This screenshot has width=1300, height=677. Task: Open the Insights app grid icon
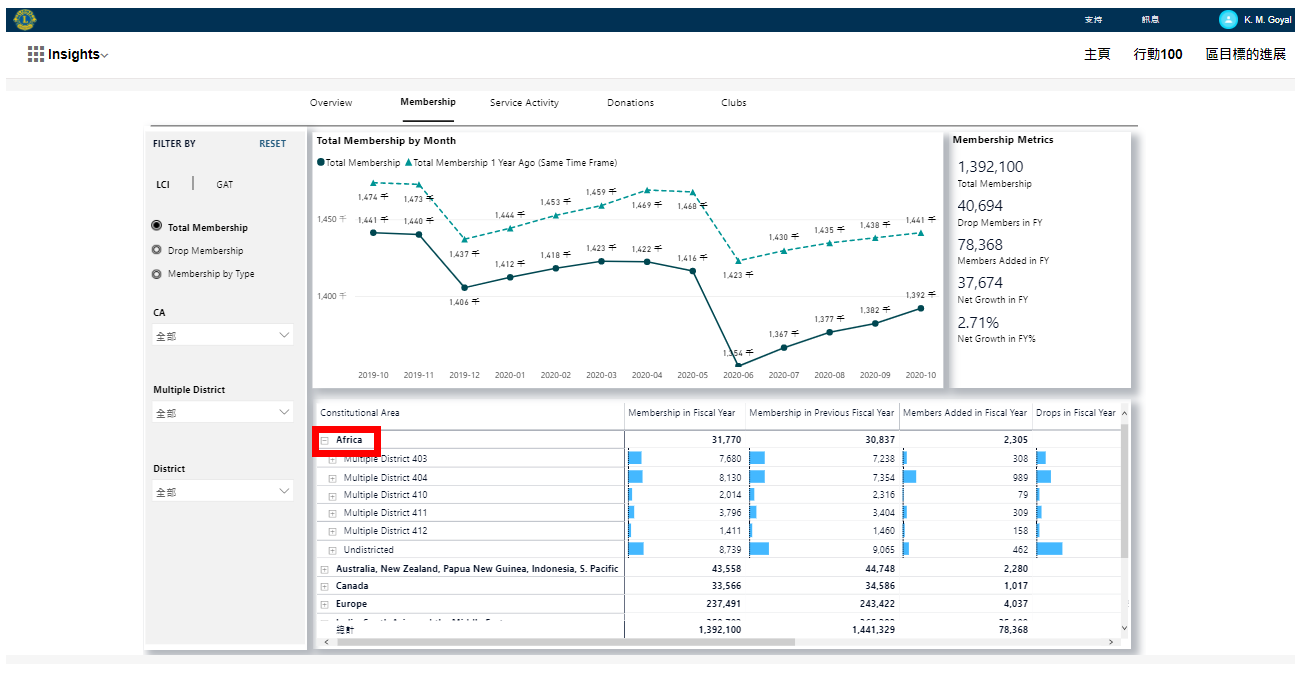click(36, 55)
